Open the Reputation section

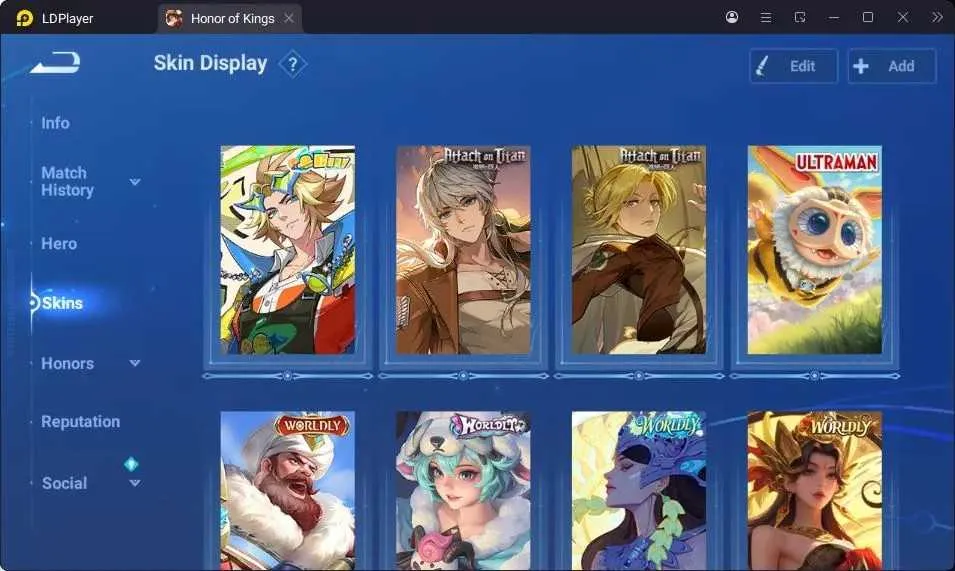[80, 421]
